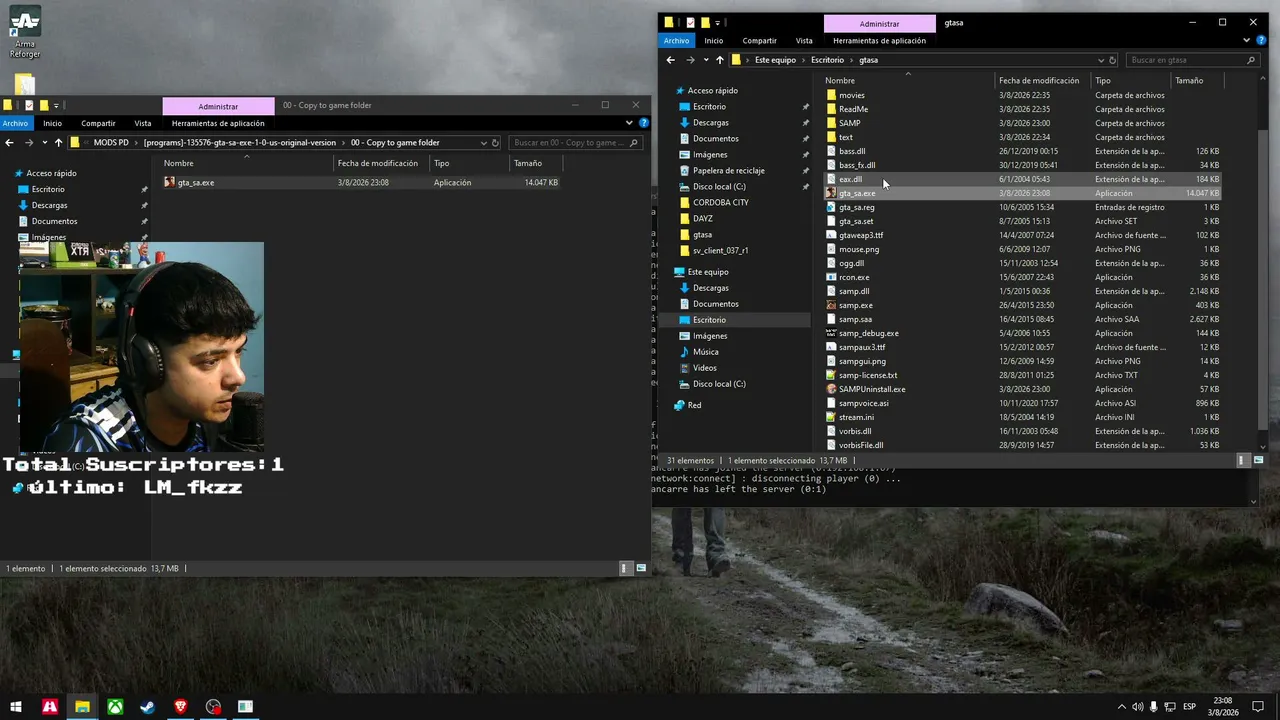Select the SAMPUninstall.exe icon
Image resolution: width=1280 pixels, height=720 pixels.
[x=831, y=389]
